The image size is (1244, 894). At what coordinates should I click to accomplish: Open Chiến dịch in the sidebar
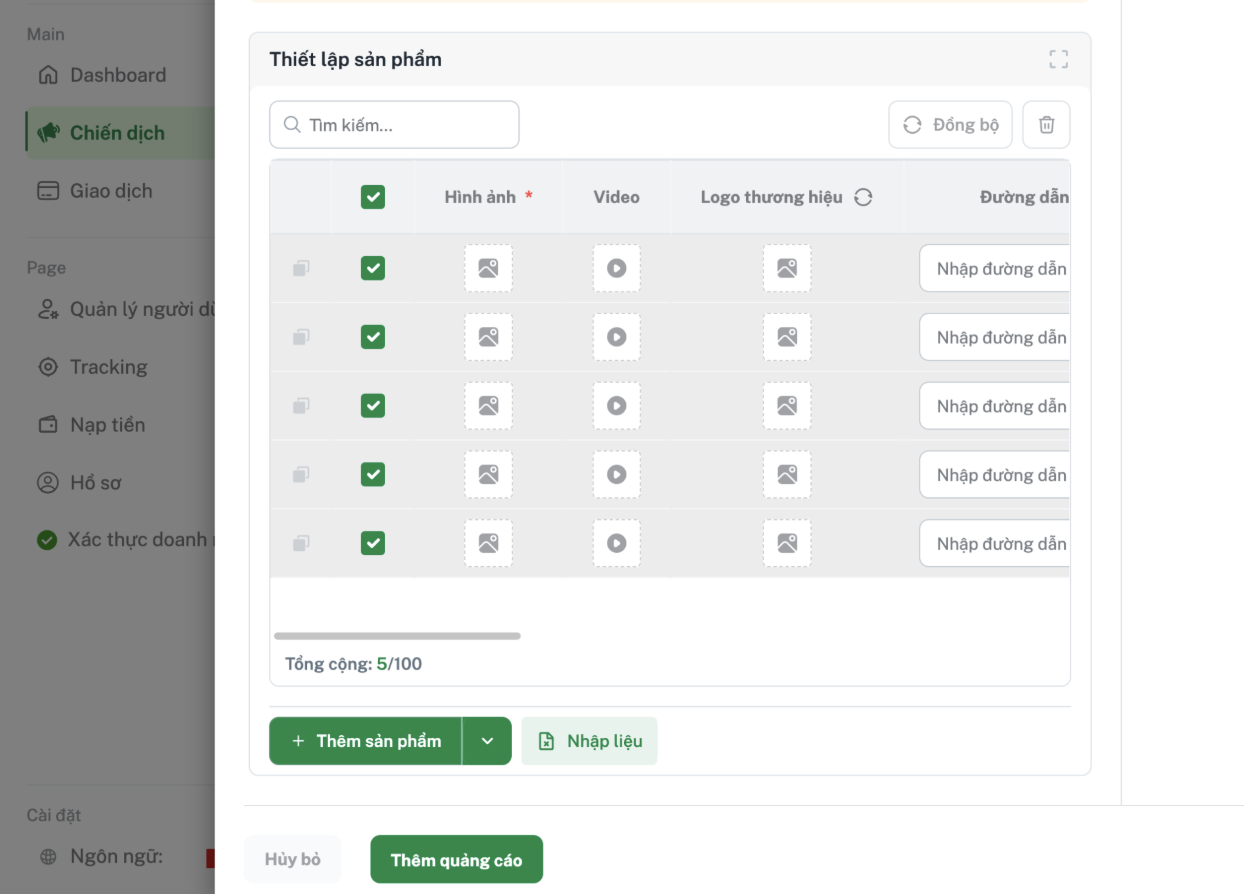[x=116, y=133]
